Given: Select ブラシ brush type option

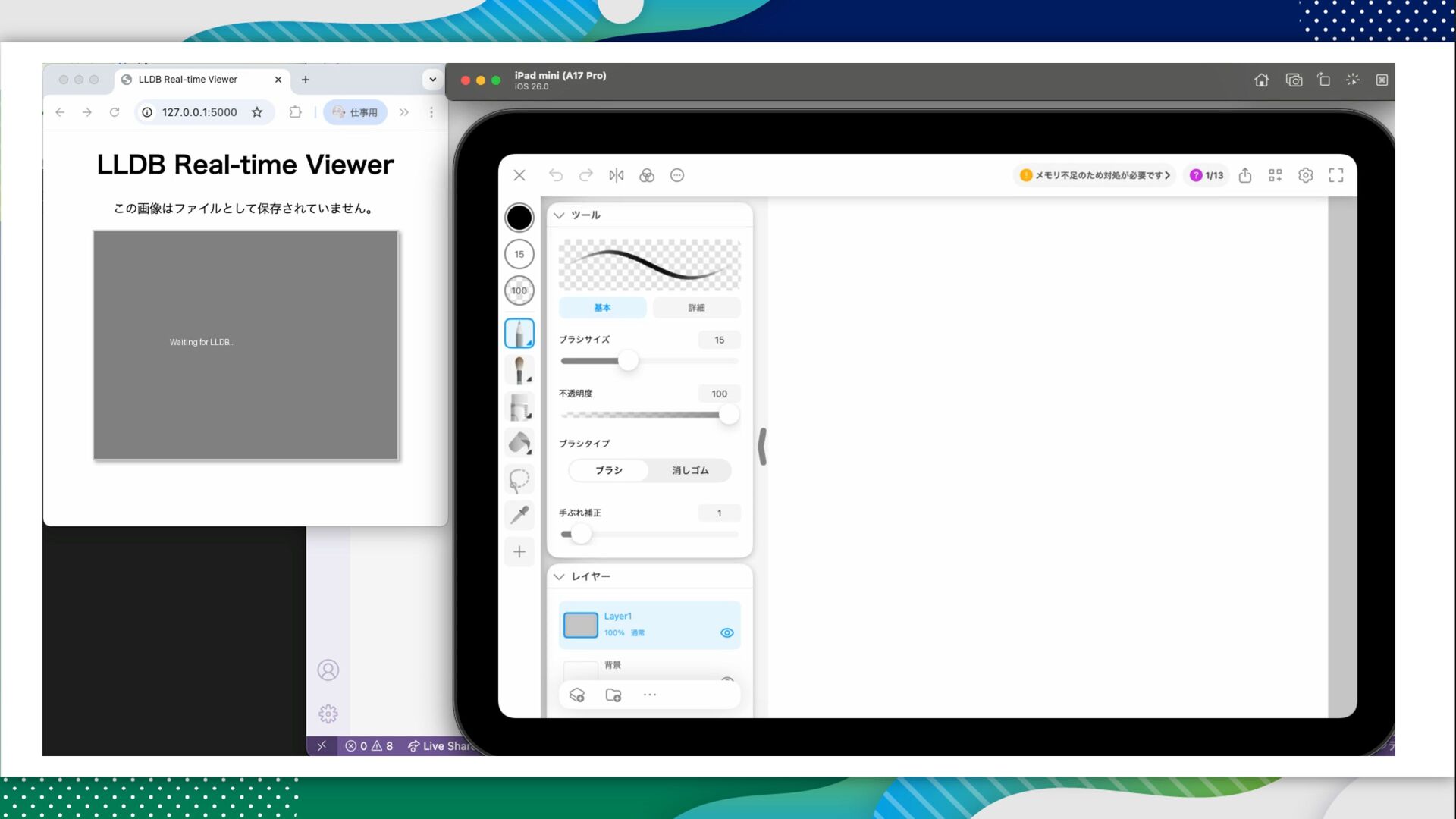Looking at the screenshot, I should (609, 470).
